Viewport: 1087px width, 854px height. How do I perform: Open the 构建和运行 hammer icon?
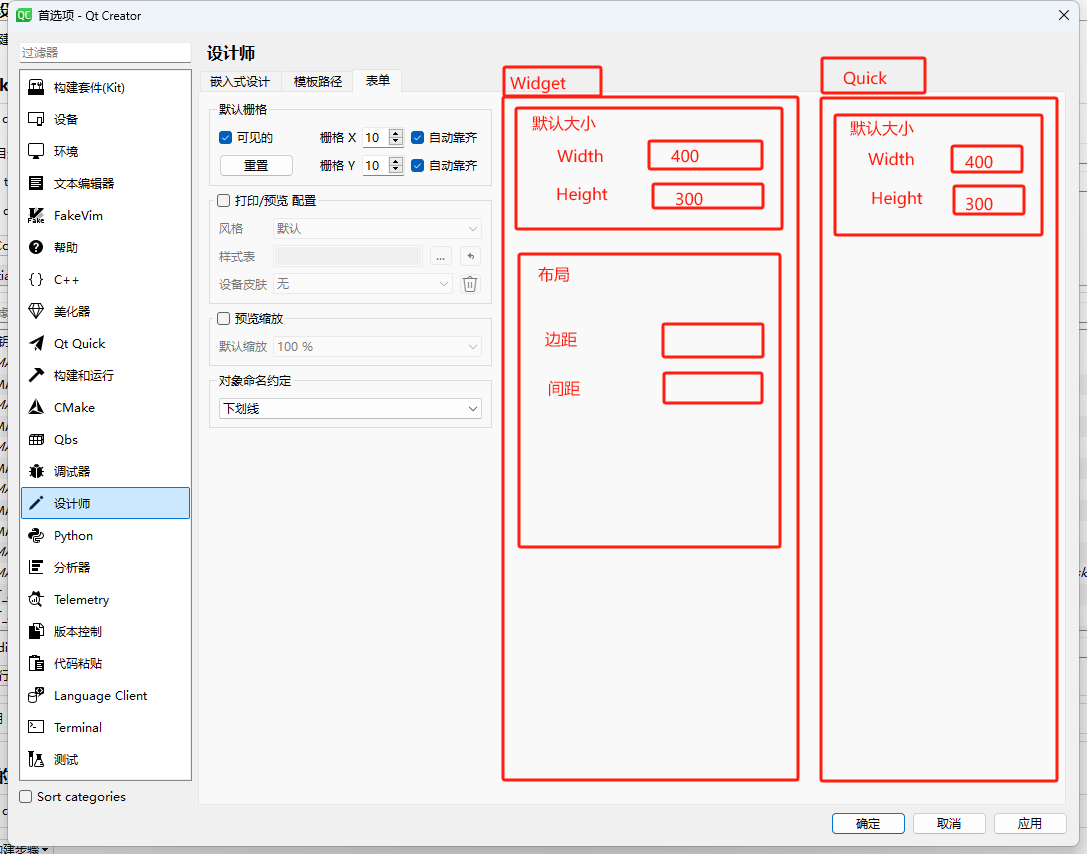36,375
